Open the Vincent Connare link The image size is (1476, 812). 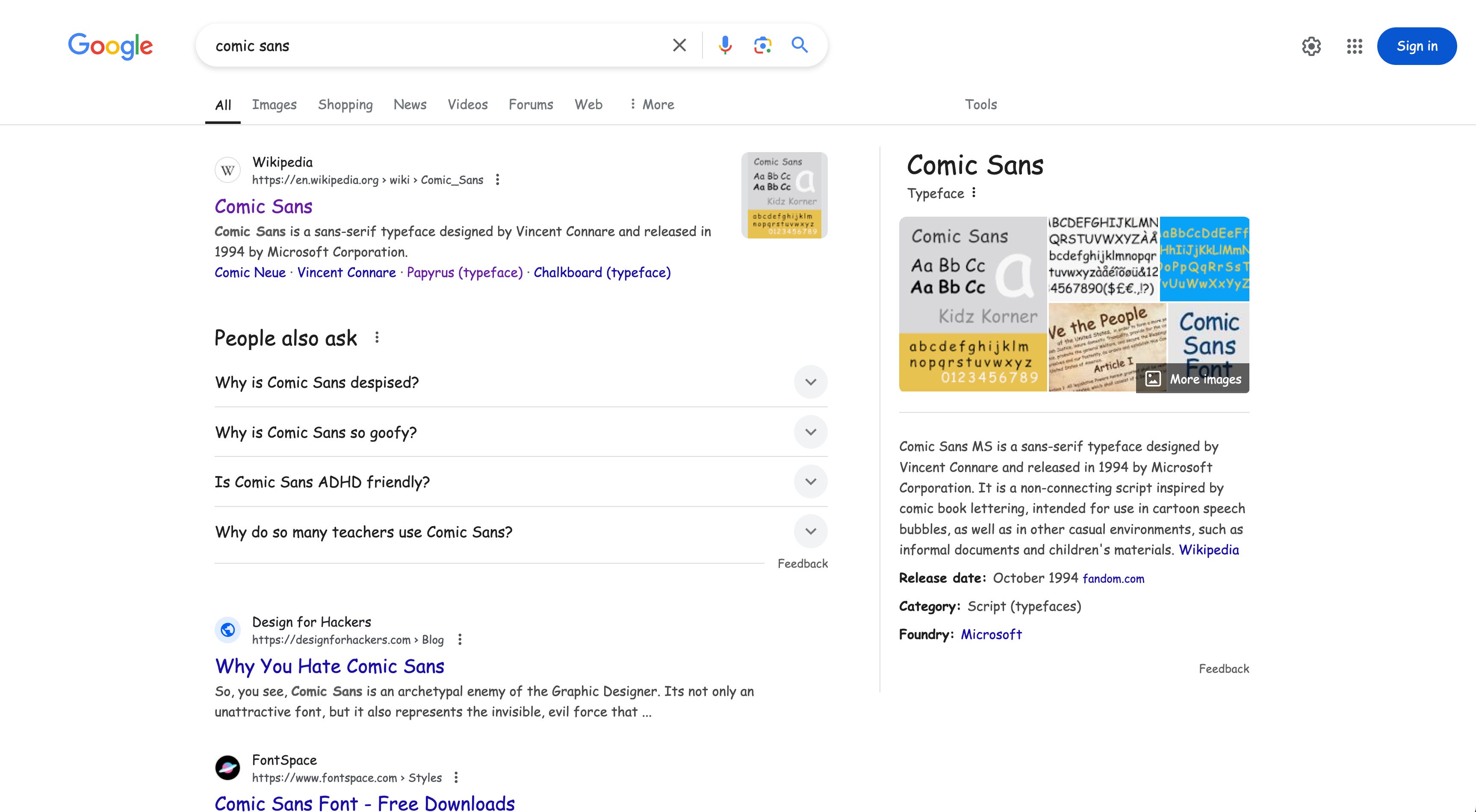click(346, 273)
